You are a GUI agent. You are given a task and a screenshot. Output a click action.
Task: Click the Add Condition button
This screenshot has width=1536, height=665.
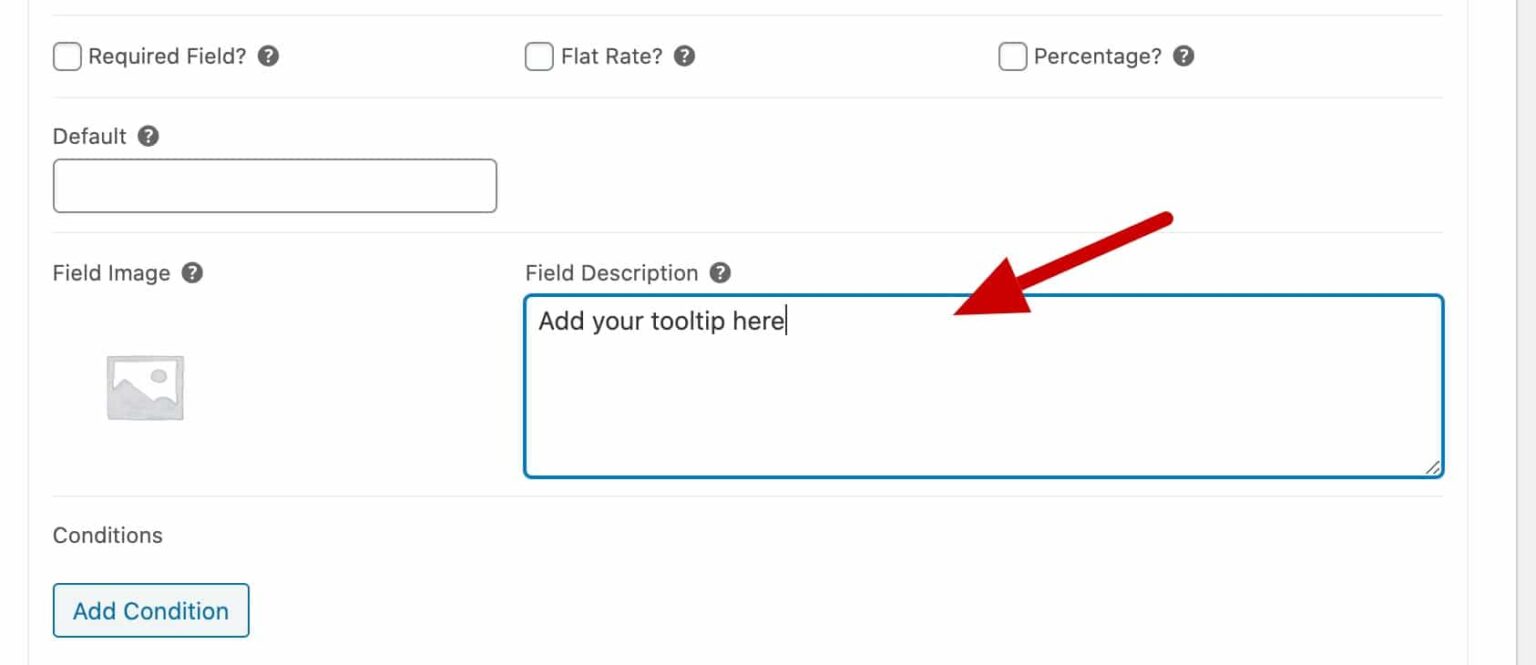tap(150, 610)
